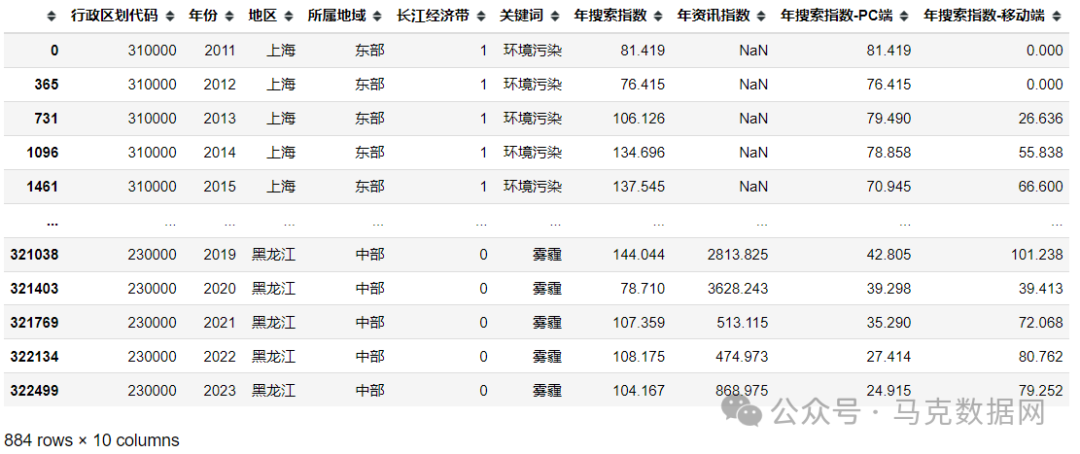
Task: Click row index 0
Action: [x=54, y=50]
